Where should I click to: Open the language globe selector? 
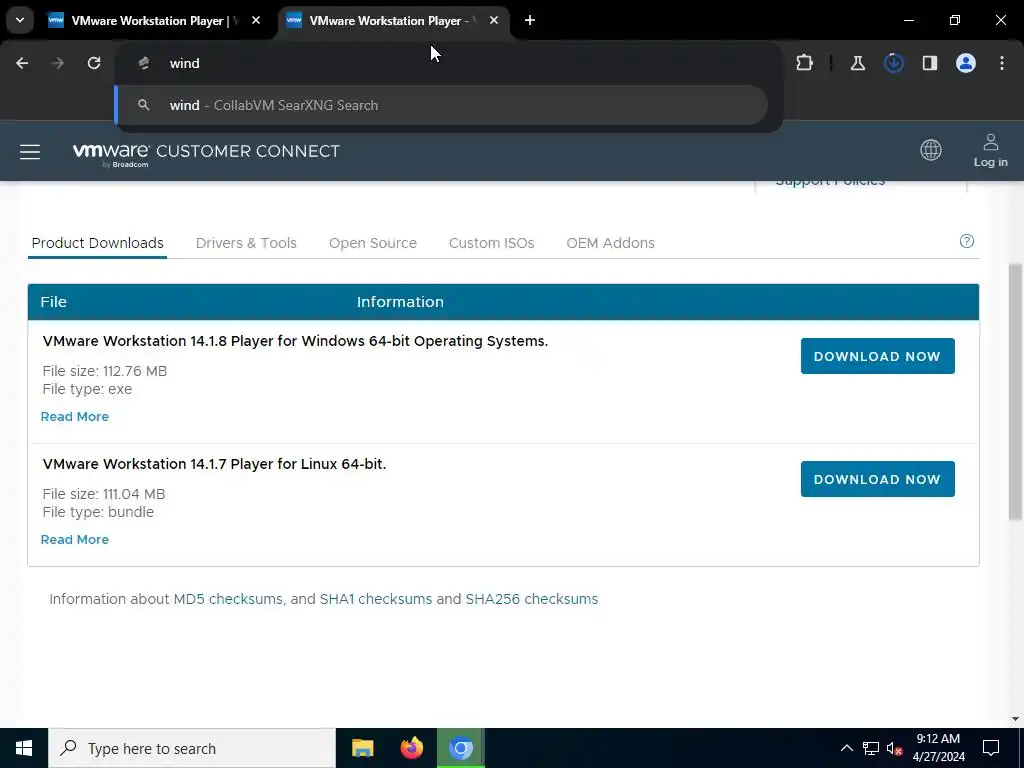[931, 150]
